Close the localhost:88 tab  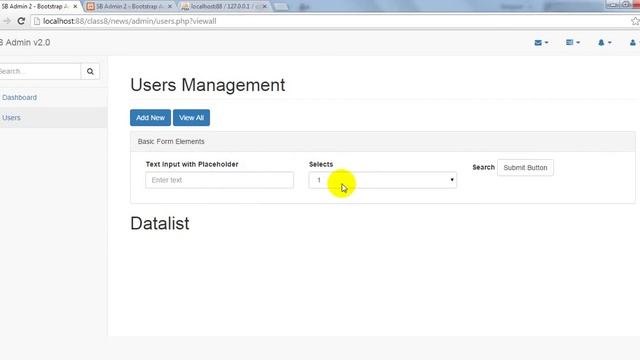click(x=264, y=7)
